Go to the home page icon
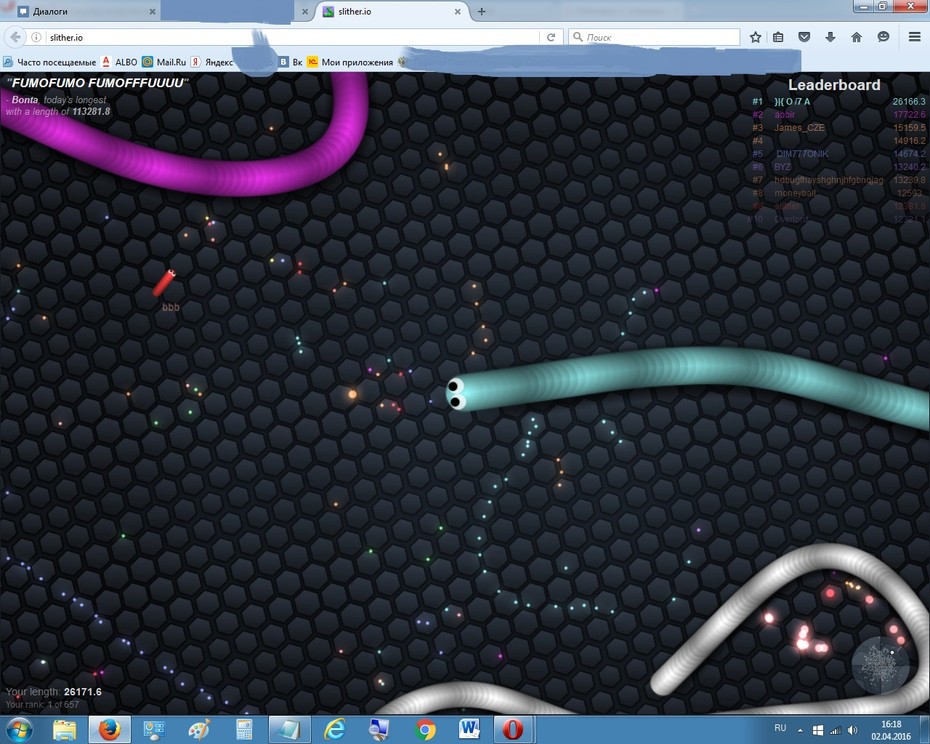 856,37
